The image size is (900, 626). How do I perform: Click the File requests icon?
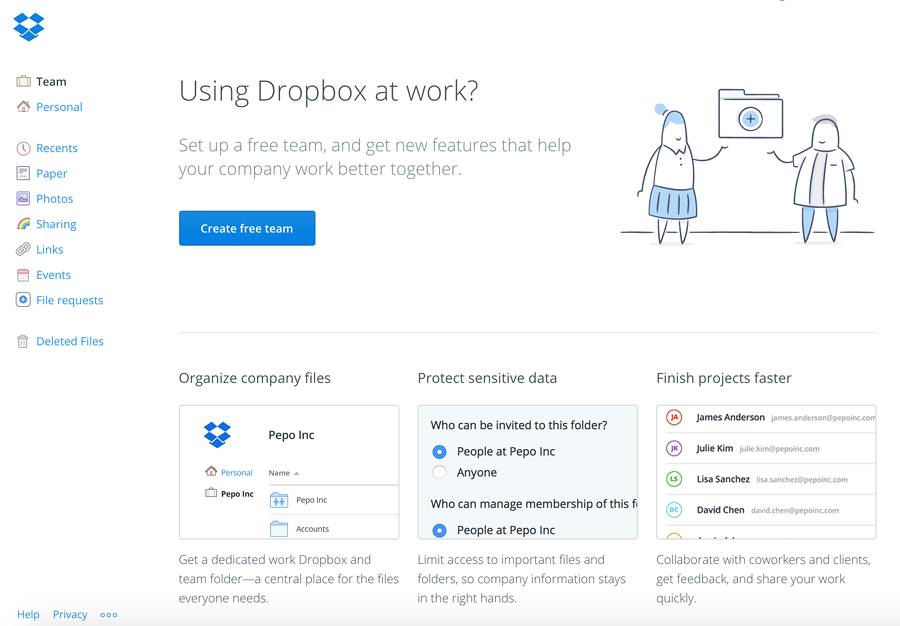point(23,300)
